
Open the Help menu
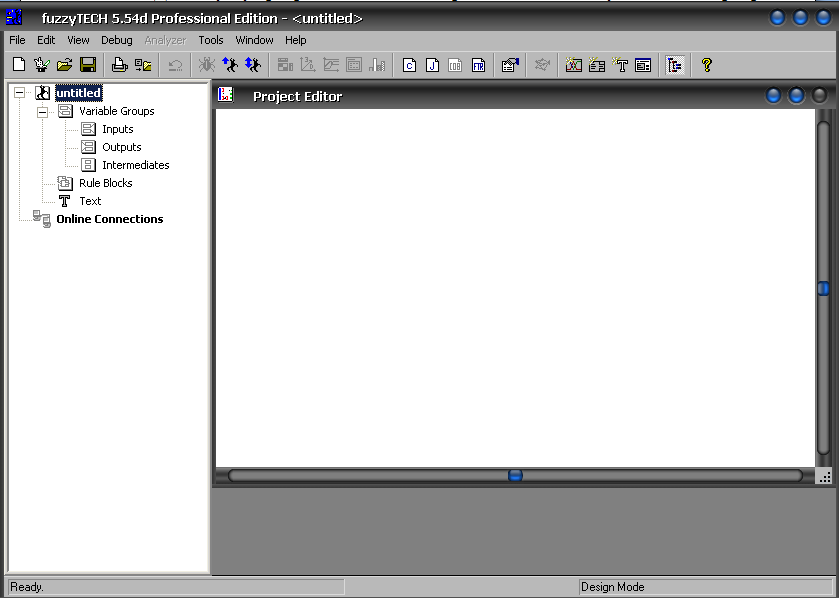(x=295, y=40)
